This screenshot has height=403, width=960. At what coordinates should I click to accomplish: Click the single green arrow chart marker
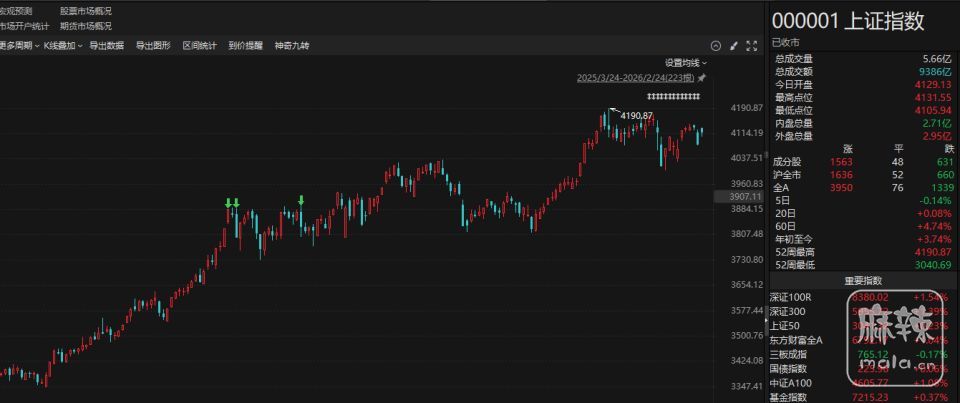coord(301,201)
